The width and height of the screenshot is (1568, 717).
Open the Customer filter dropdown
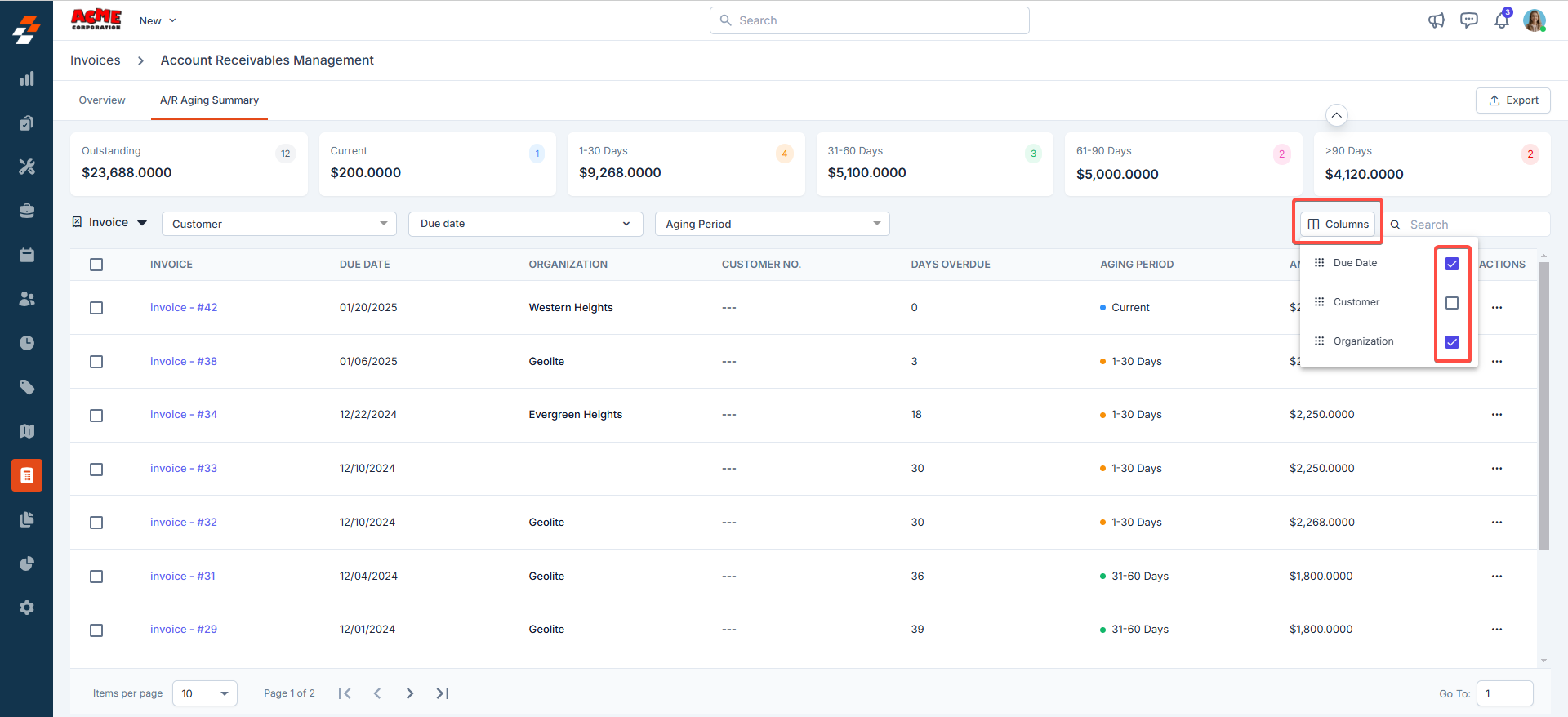278,224
